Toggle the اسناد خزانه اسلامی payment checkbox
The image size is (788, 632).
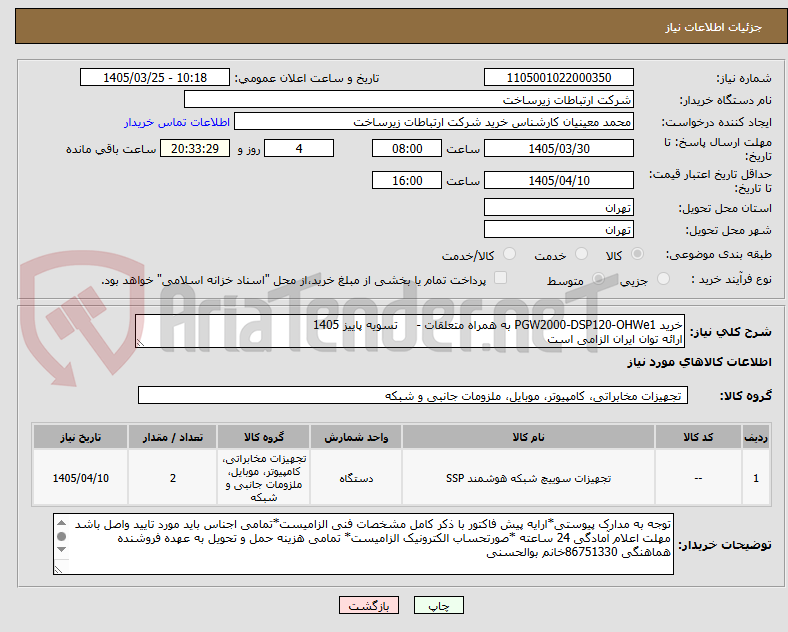pyautogui.click(x=501, y=278)
